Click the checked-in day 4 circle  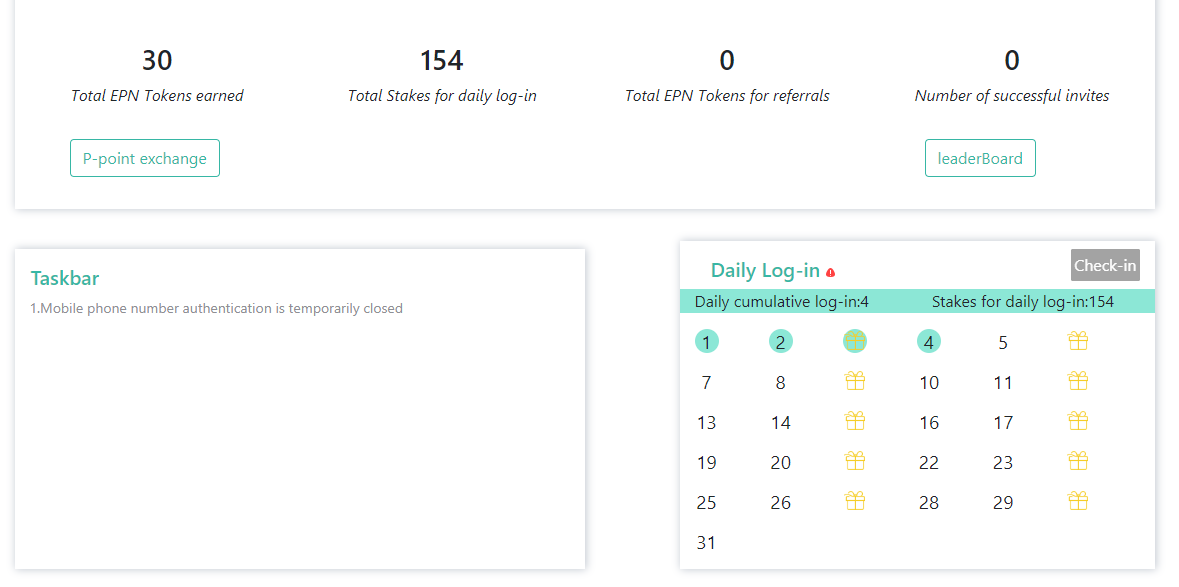point(929,342)
